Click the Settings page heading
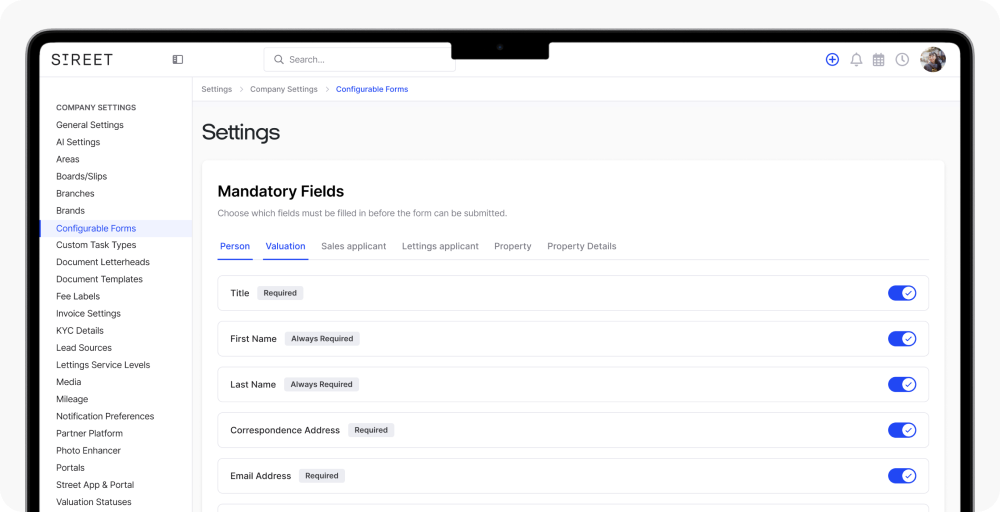1000x512 pixels. click(x=240, y=132)
